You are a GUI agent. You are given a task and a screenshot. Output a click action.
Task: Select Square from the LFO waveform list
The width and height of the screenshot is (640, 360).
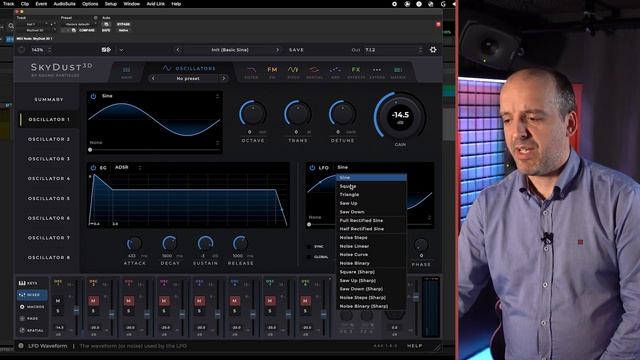(371, 186)
